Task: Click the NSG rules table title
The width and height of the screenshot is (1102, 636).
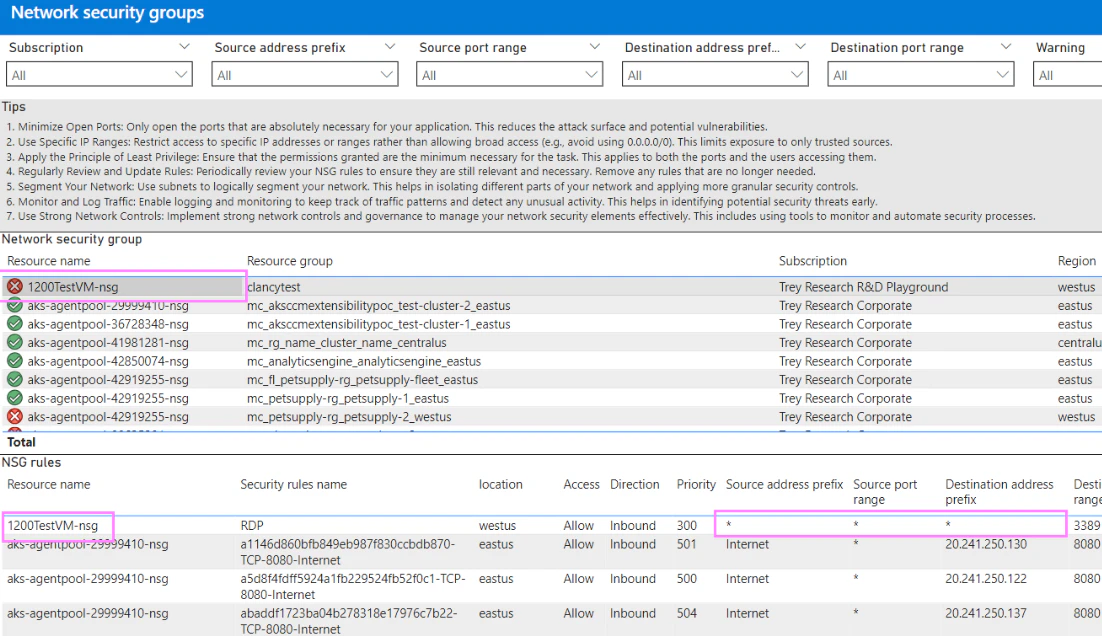Action: (x=31, y=462)
